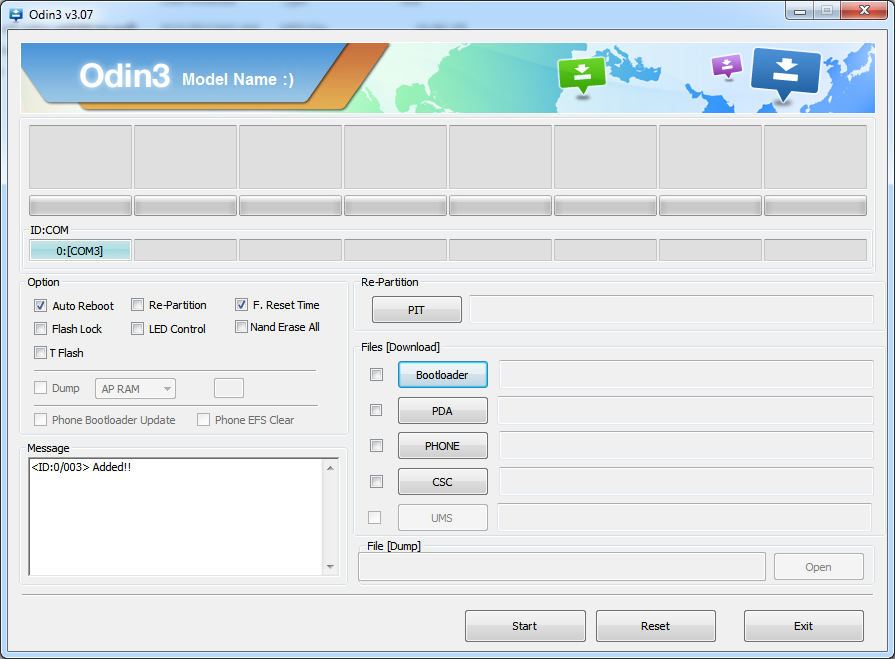The height and width of the screenshot is (659, 895).
Task: Click the PHONE file button
Action: [x=442, y=446]
